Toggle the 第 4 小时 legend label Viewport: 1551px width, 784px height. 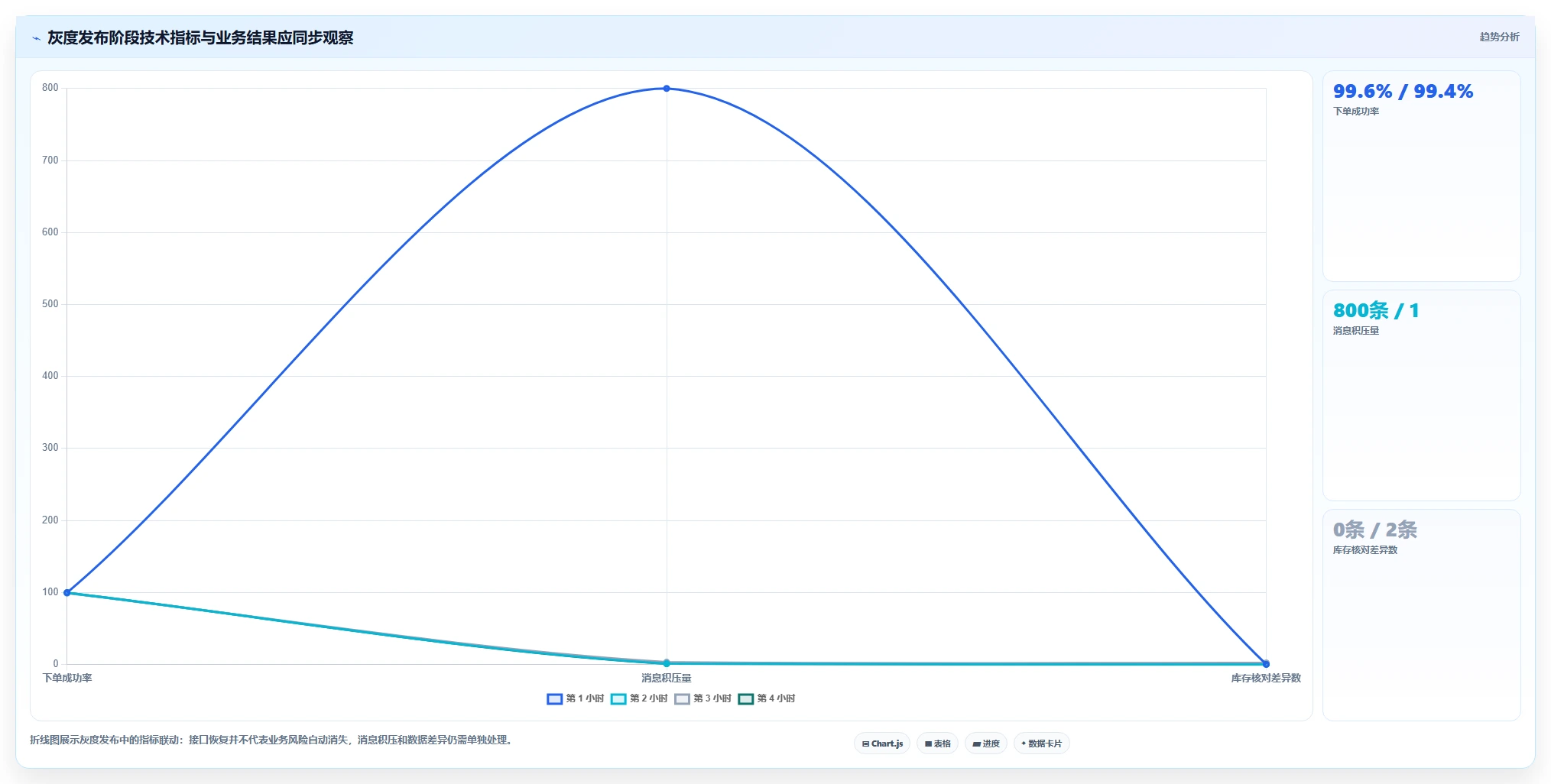[x=776, y=698]
